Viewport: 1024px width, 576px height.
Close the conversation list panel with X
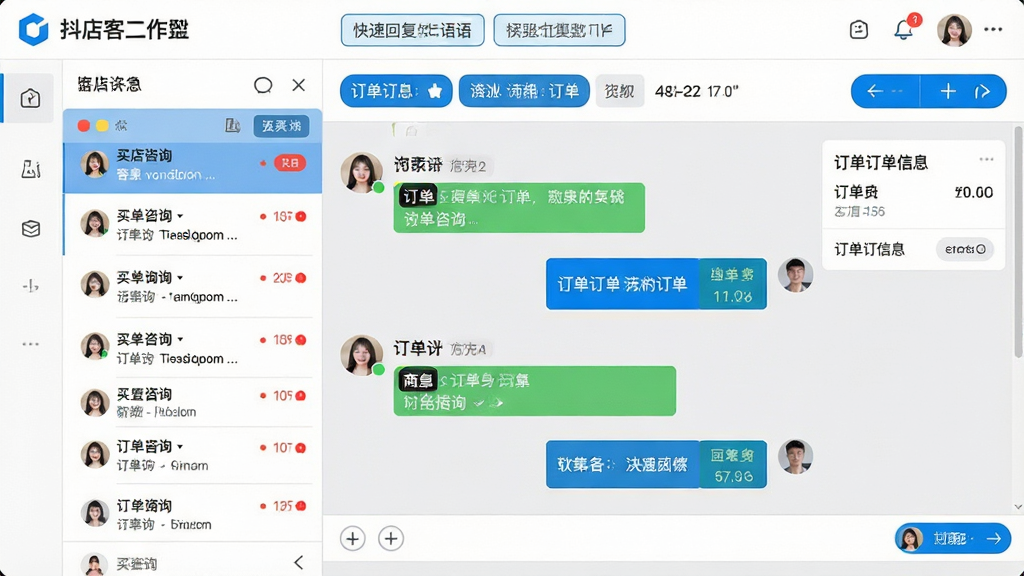point(298,85)
